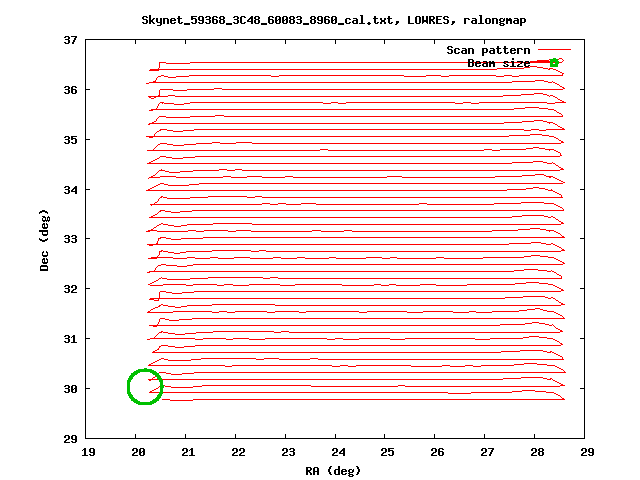Click the red line sample beside Scan pattern
This screenshot has height=480, width=640.
tap(554, 50)
